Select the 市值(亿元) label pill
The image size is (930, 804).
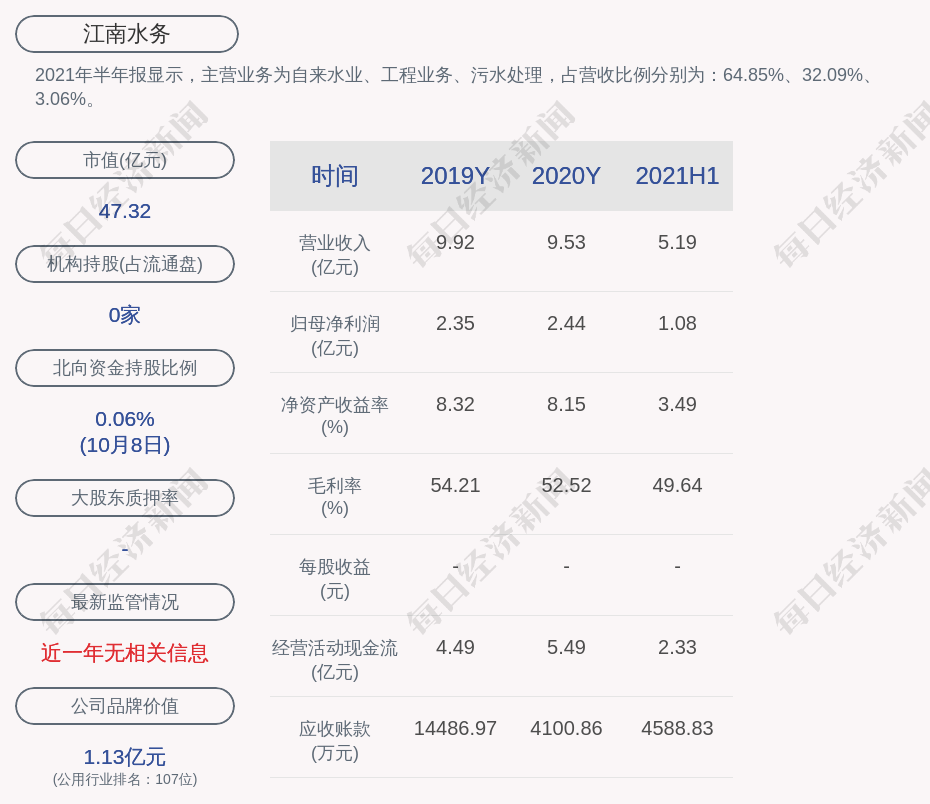(125, 160)
